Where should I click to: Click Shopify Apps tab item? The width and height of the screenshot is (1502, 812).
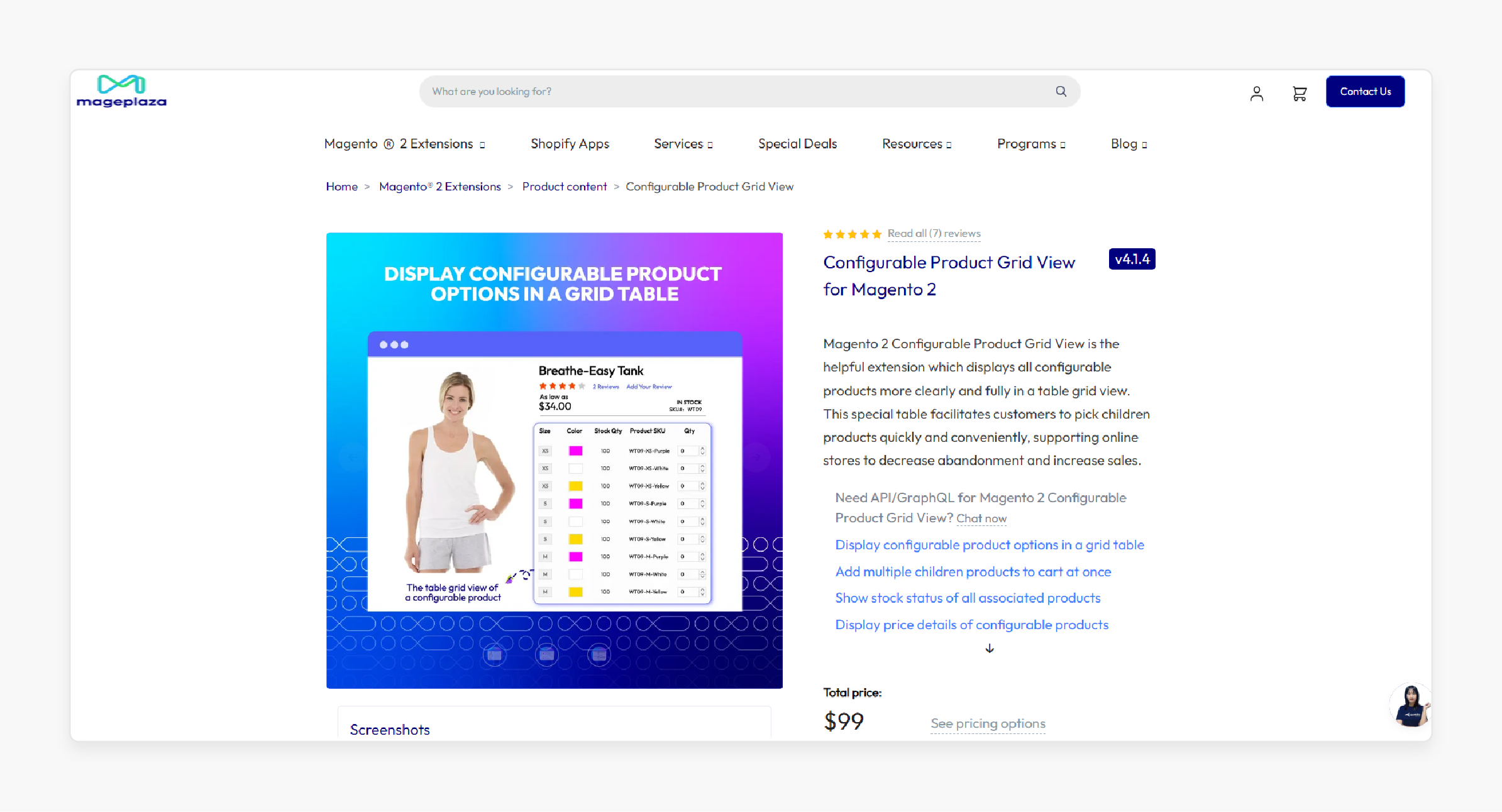571,143
